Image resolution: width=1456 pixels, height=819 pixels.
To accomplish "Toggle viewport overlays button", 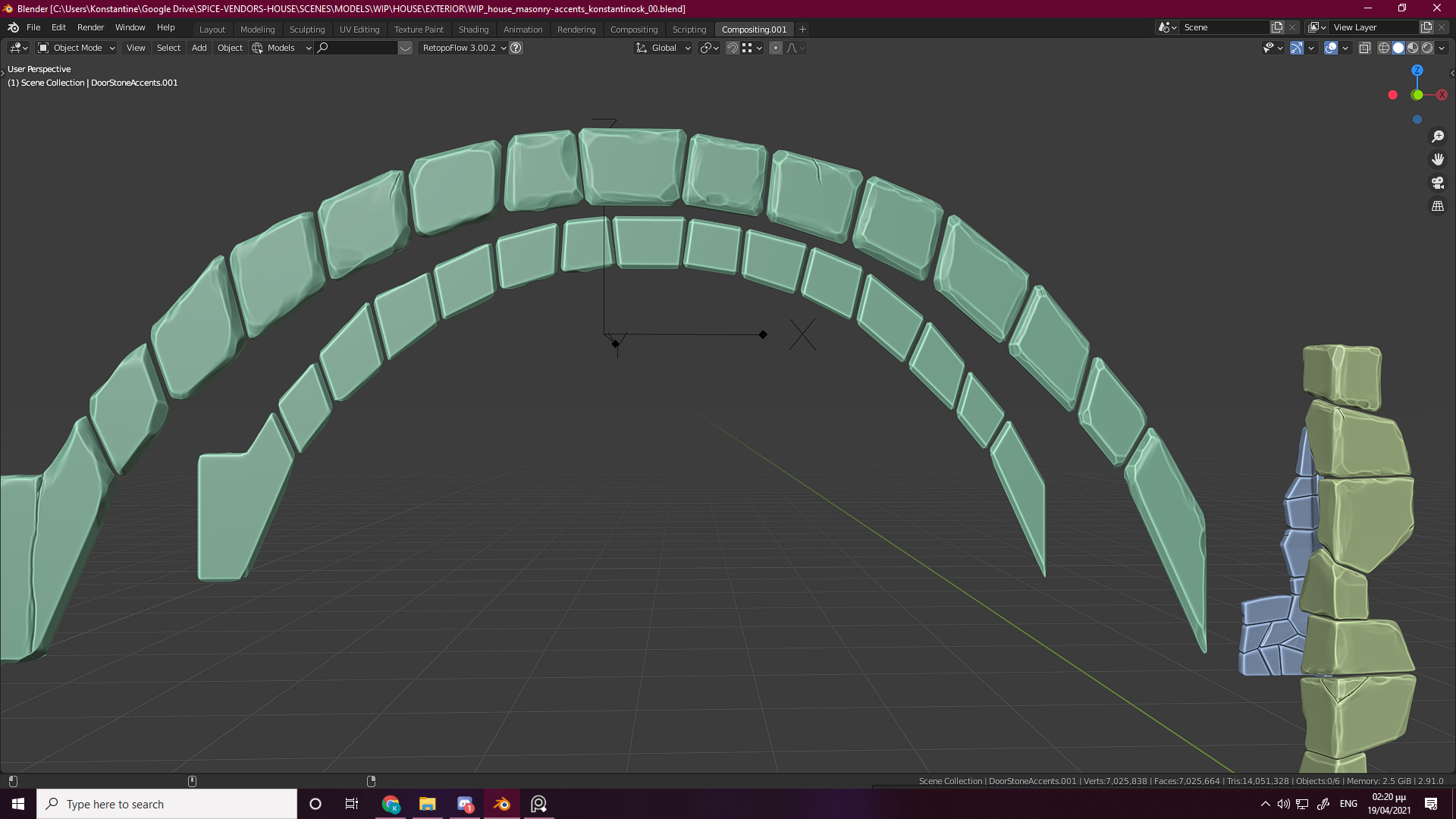I will pos(1331,48).
